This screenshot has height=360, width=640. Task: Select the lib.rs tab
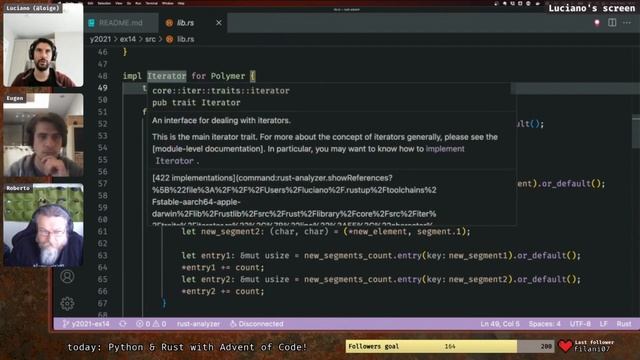pos(193,23)
